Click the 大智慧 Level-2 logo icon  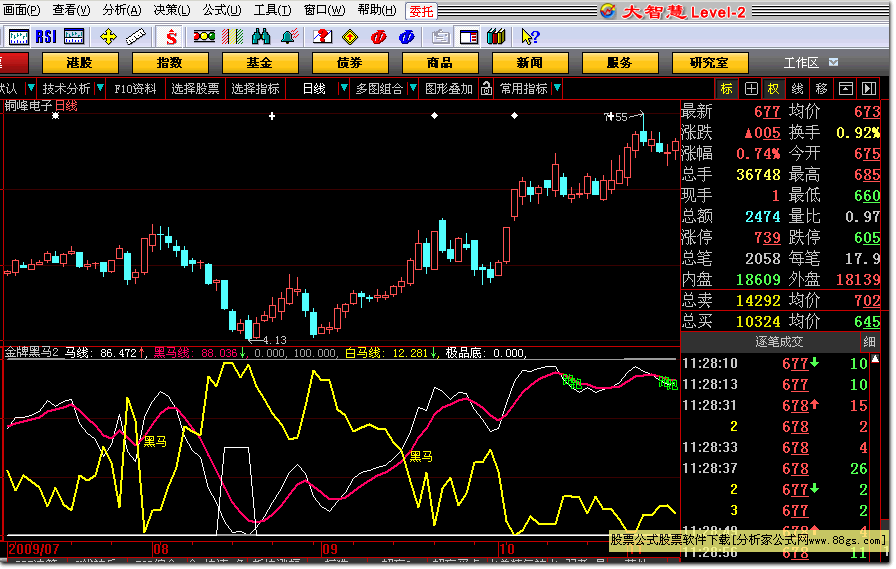(x=607, y=11)
